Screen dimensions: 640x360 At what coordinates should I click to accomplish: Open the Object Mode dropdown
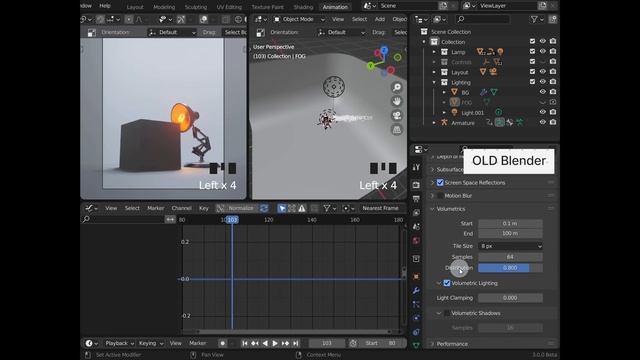299,19
